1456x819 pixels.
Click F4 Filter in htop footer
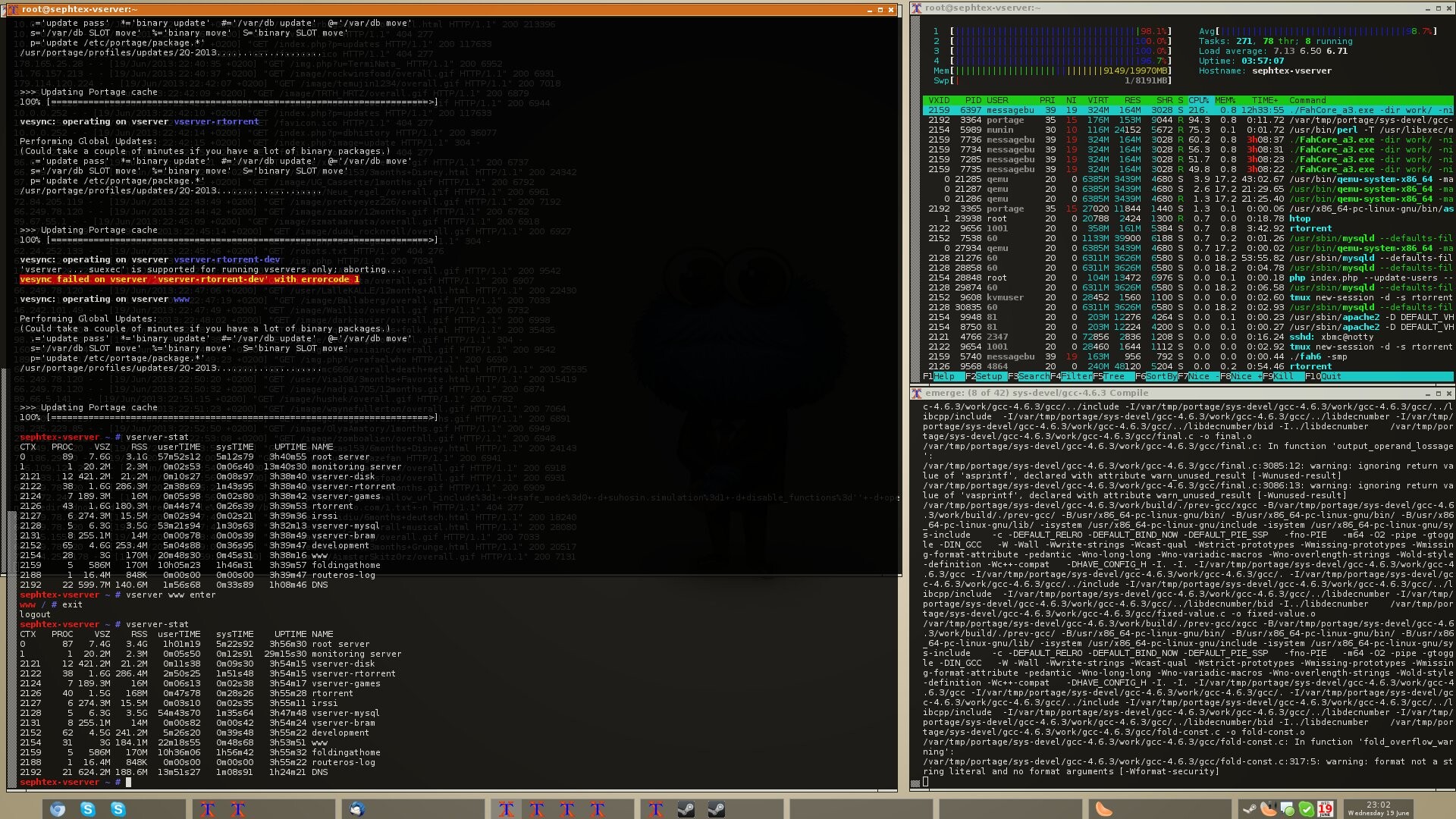coord(1076,376)
